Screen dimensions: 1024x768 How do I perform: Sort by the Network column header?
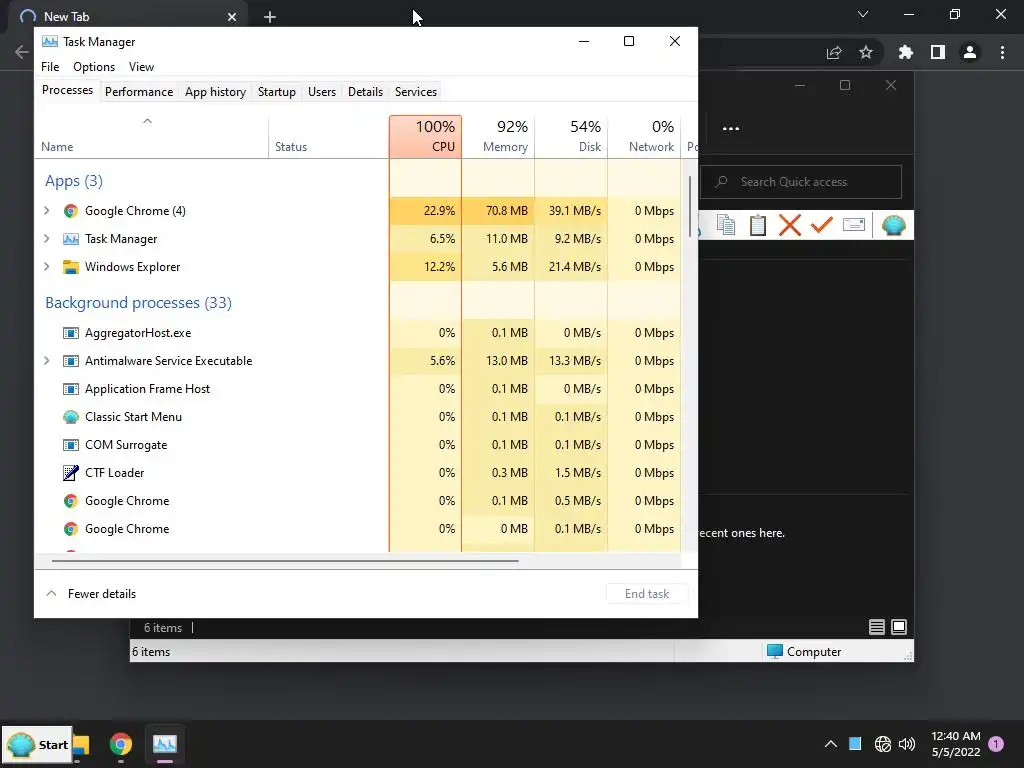tap(644, 136)
